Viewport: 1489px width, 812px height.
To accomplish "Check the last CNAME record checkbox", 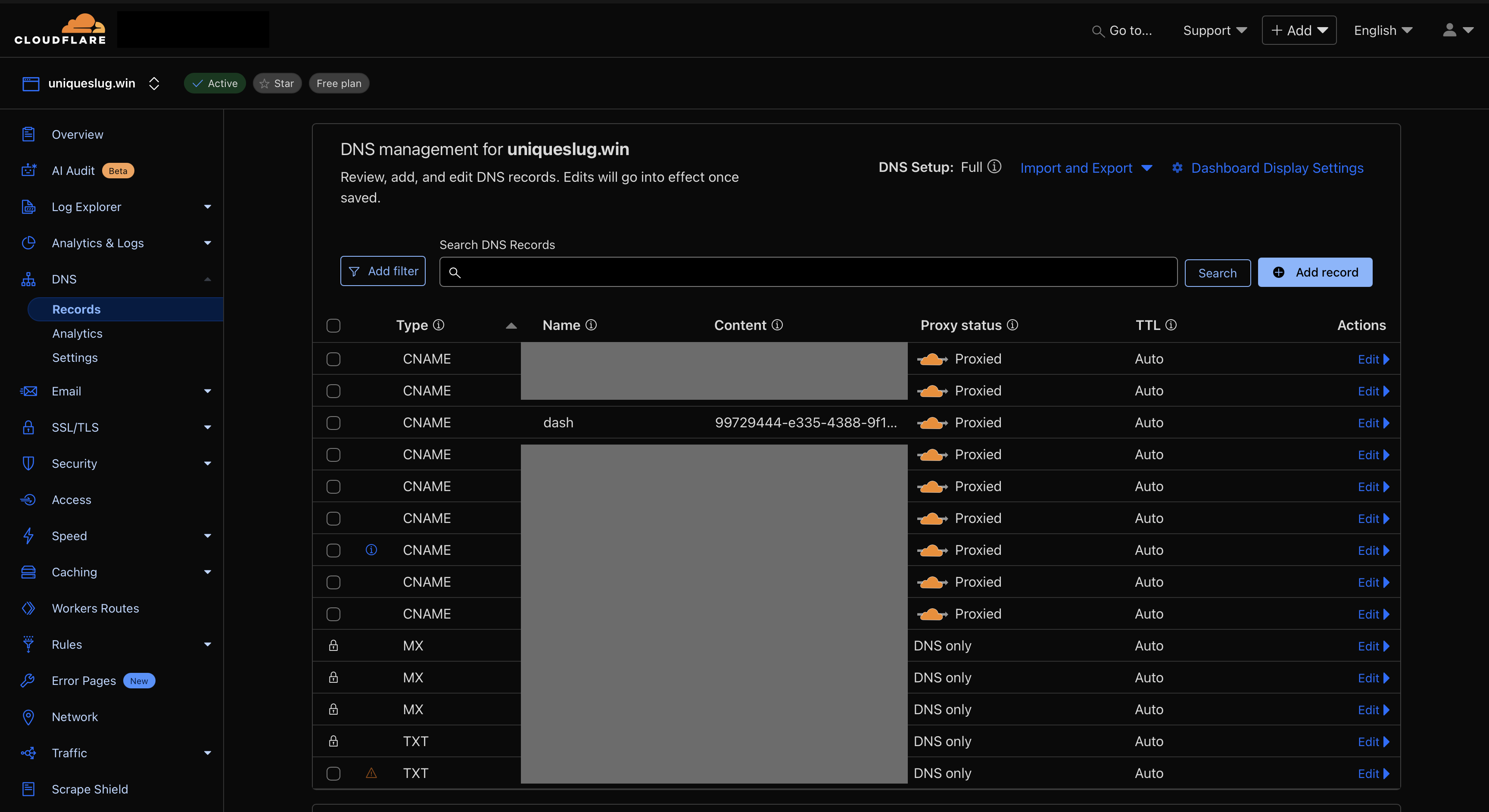I will [x=333, y=614].
